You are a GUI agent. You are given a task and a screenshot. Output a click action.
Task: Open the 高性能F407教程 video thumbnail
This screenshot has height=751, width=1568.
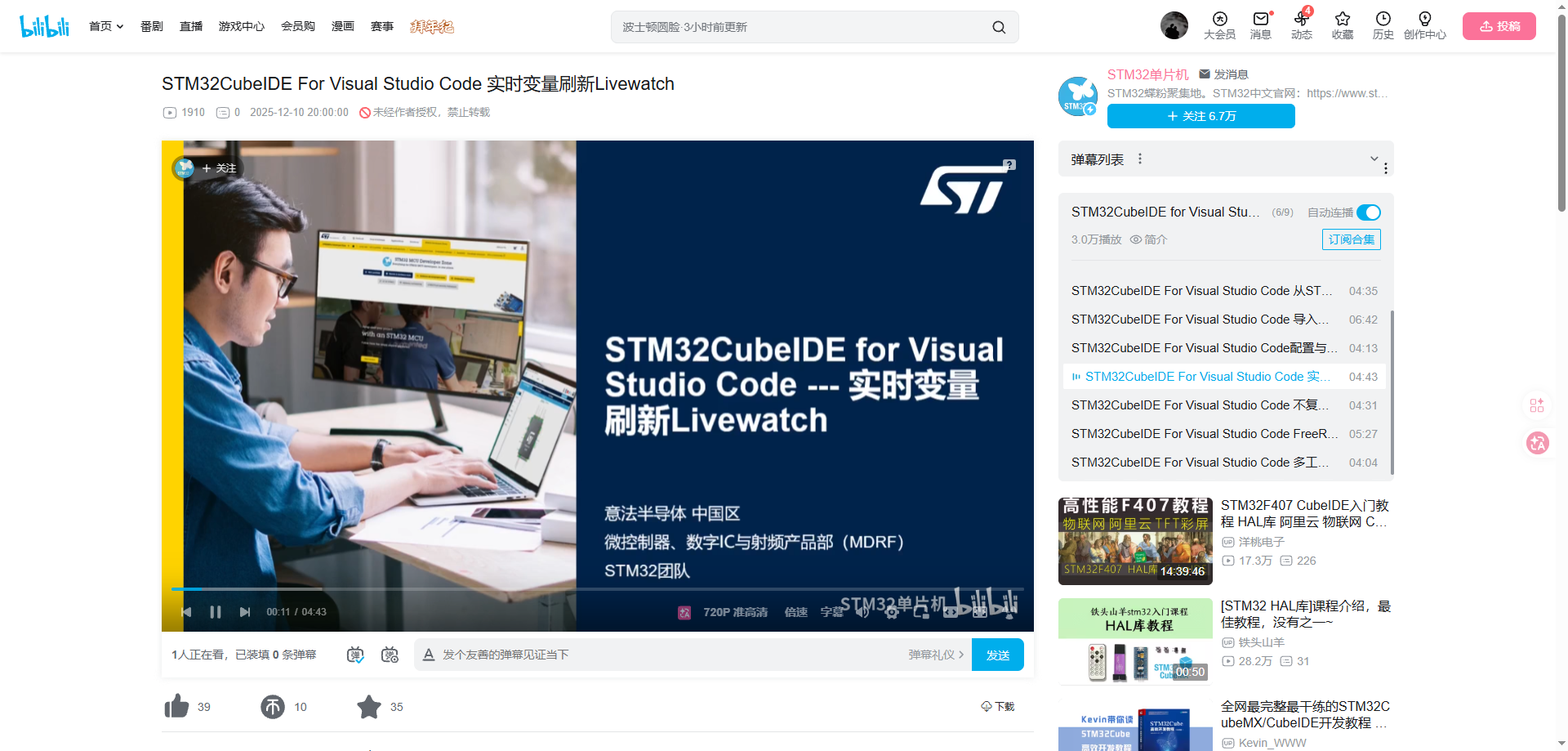1135,541
